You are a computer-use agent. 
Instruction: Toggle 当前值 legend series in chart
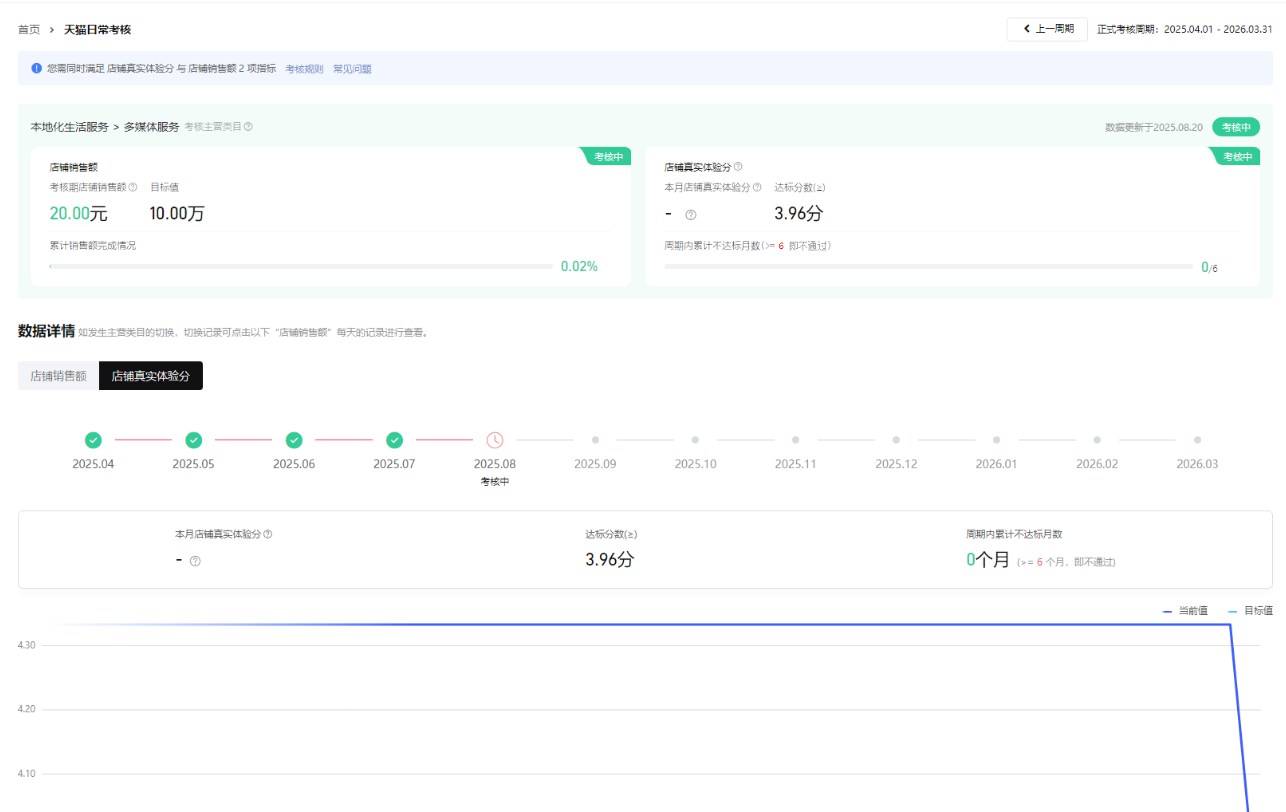coord(1185,610)
